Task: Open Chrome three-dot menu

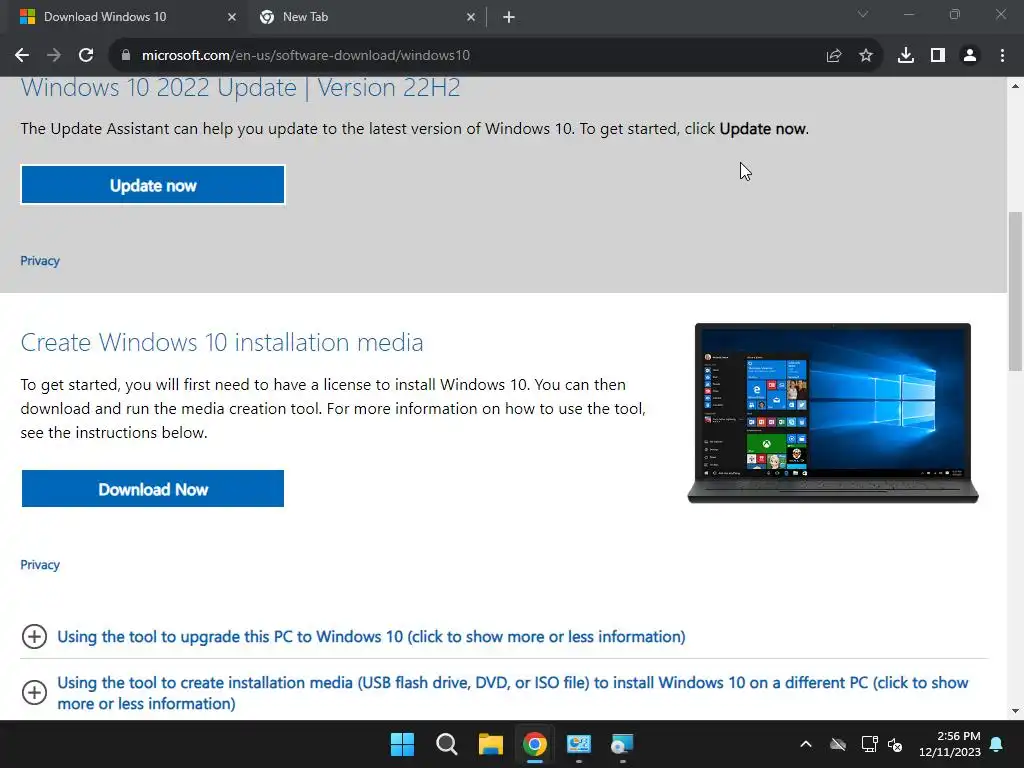Action: (x=1002, y=56)
